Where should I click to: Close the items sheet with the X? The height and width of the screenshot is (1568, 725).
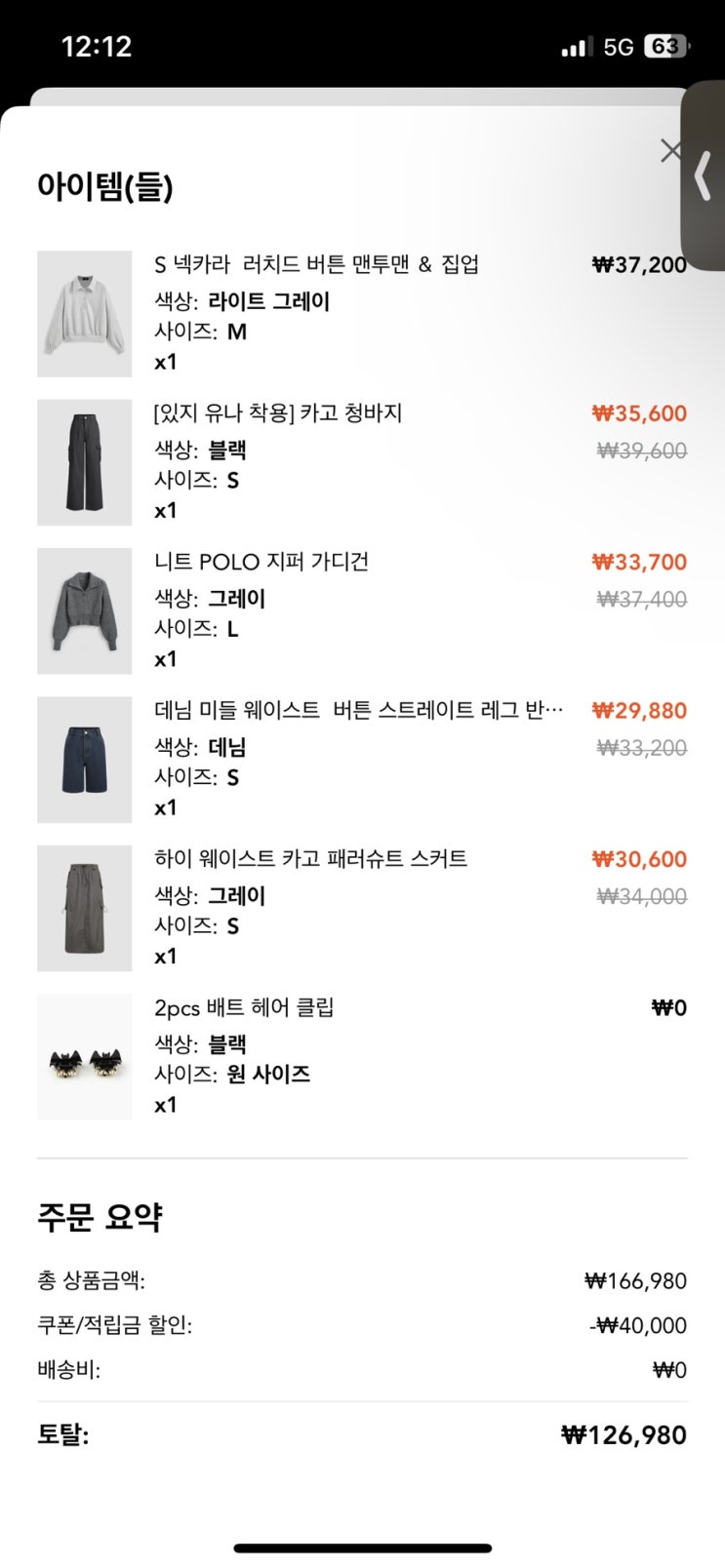[670, 150]
